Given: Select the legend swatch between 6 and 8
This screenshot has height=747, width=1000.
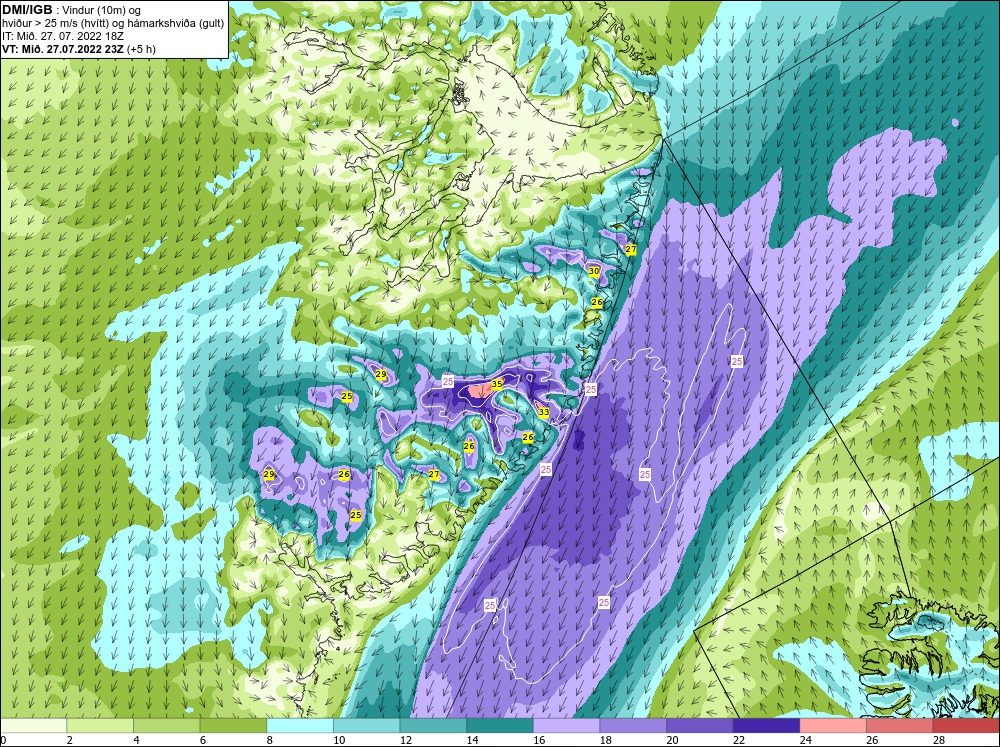Looking at the screenshot, I should click(x=233, y=725).
